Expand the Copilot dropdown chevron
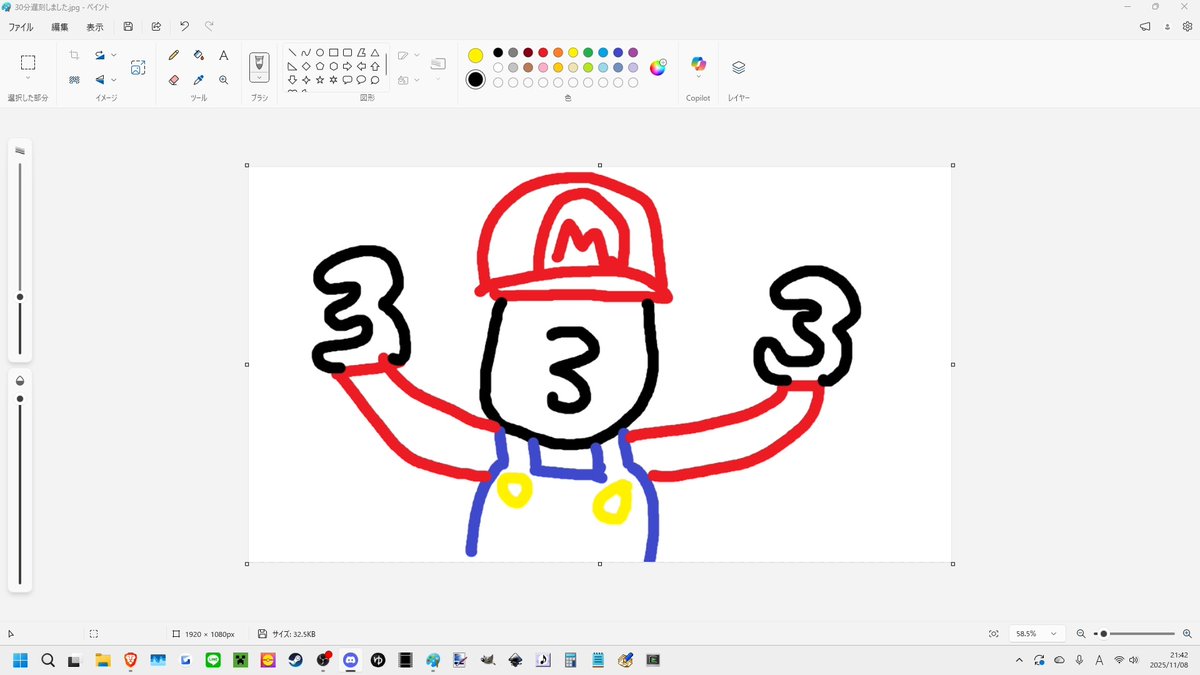The width and height of the screenshot is (1200, 675). pos(698,78)
